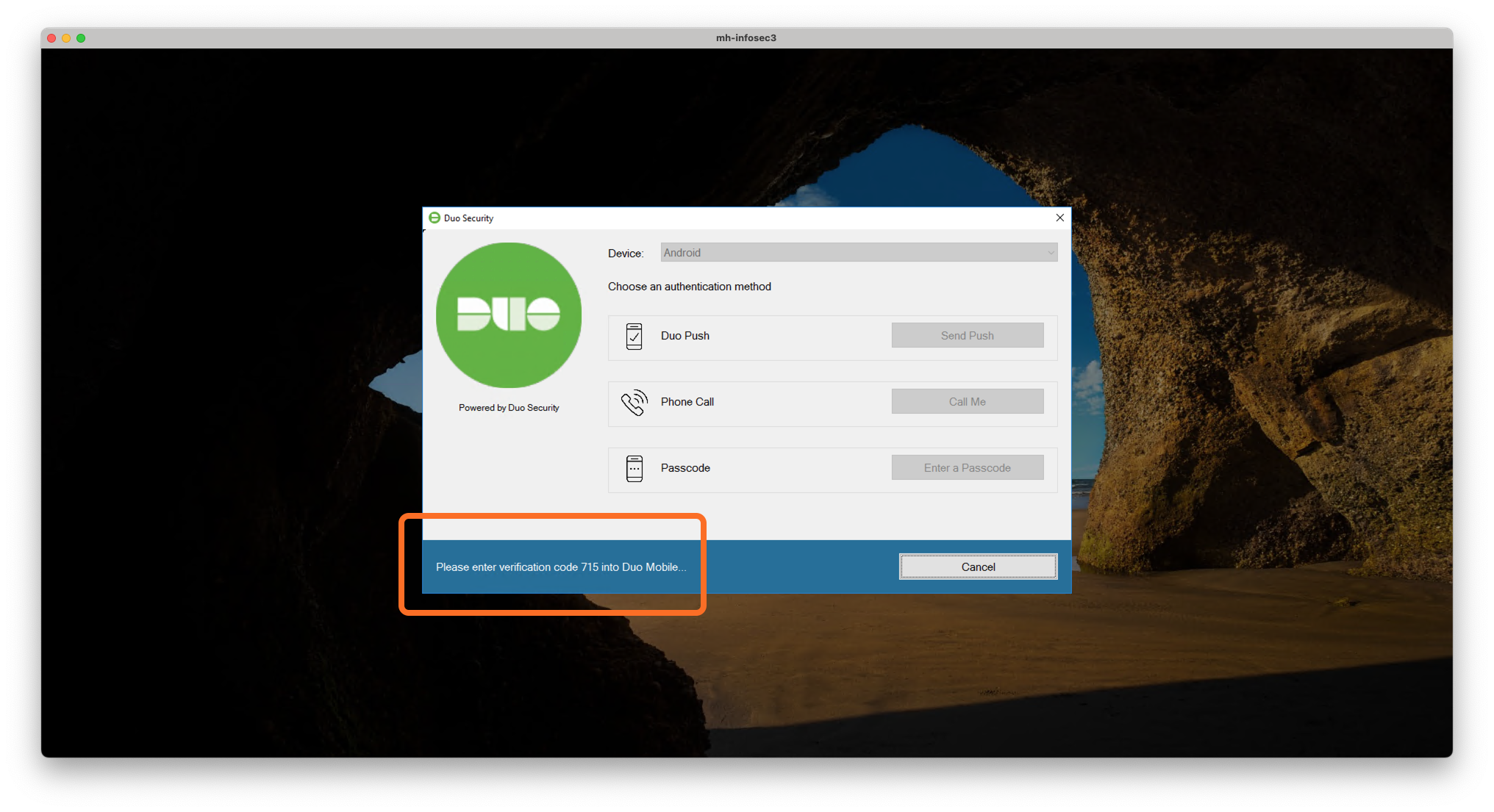Click the Phone Call method label

tap(687, 402)
